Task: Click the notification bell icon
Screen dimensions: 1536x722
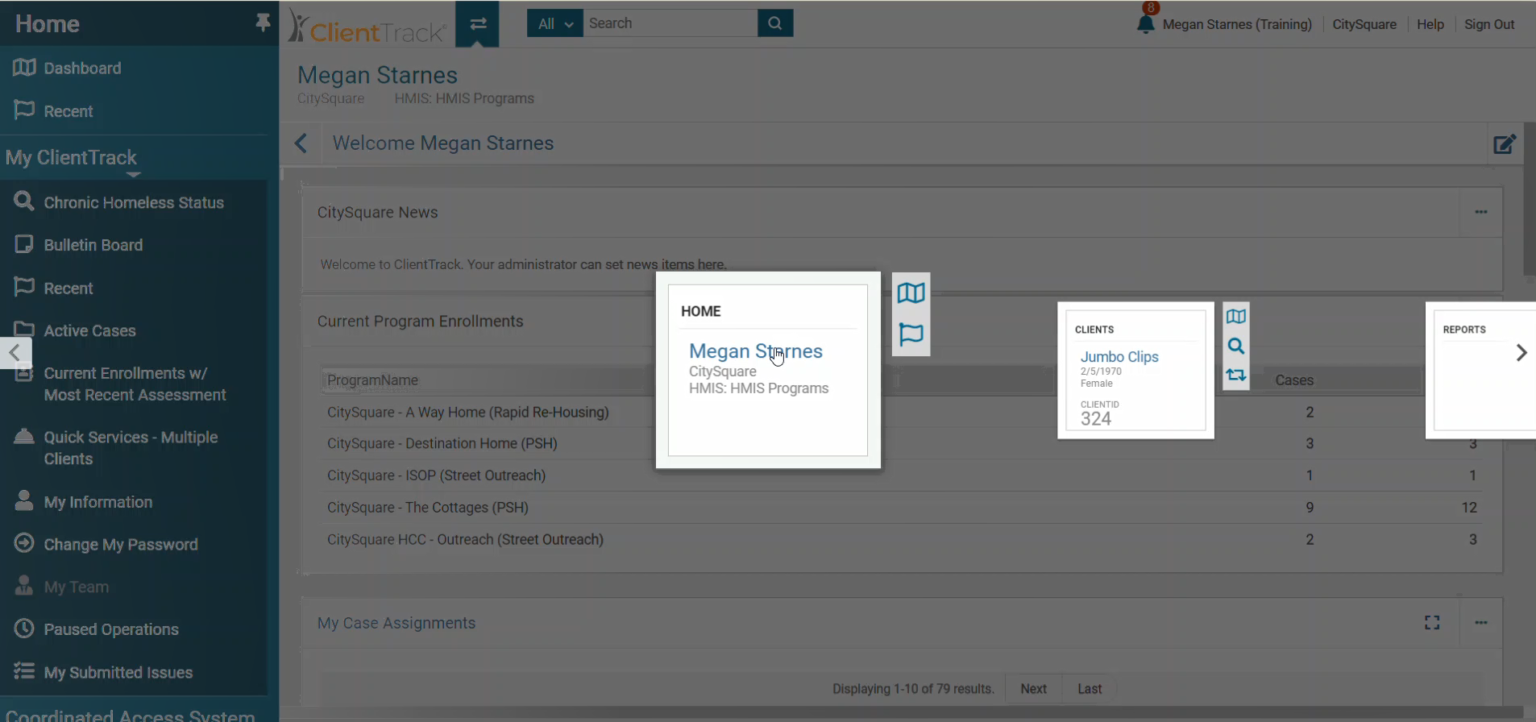Action: (x=1146, y=24)
